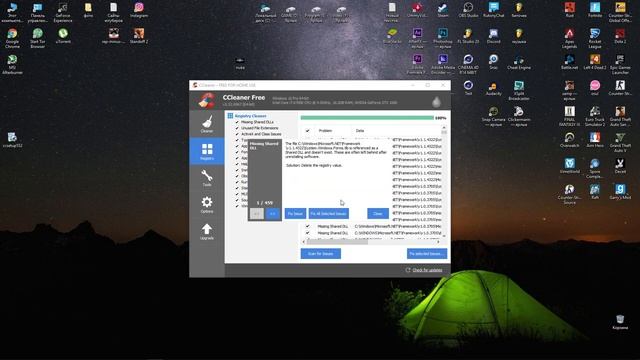Uncheck the Missing Shared DLL row above the last one
640x360 pixels.
[308, 226]
